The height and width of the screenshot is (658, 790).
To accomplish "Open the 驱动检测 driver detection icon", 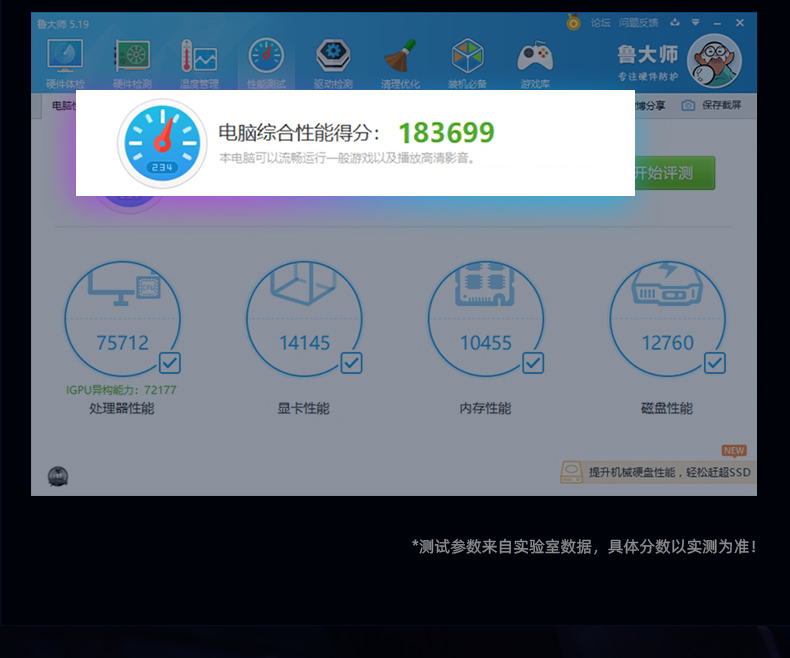I will click(333, 63).
